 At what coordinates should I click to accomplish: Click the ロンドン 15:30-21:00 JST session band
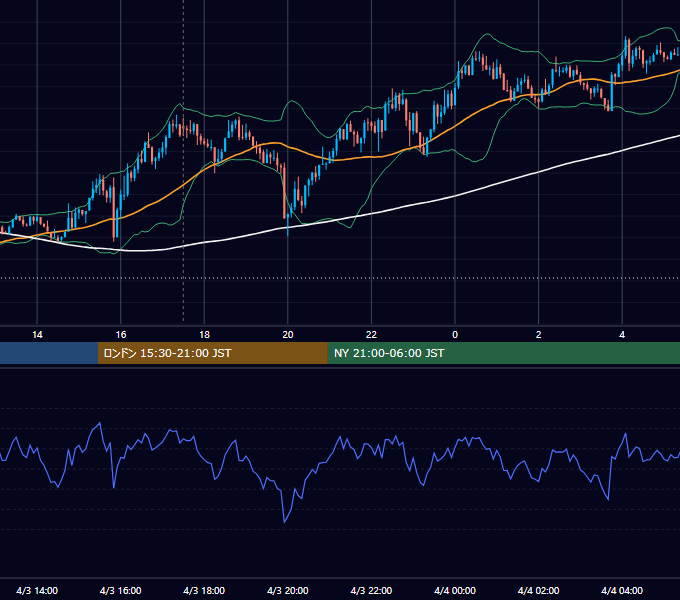212,353
